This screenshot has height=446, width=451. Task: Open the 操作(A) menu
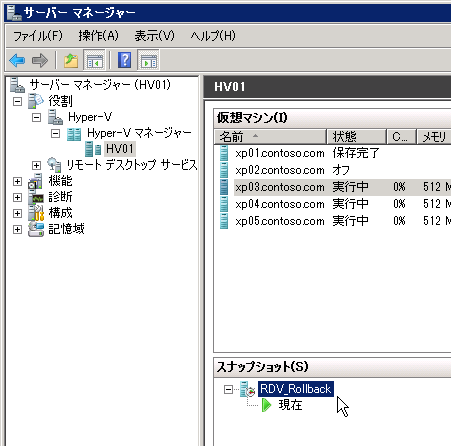tap(98, 35)
